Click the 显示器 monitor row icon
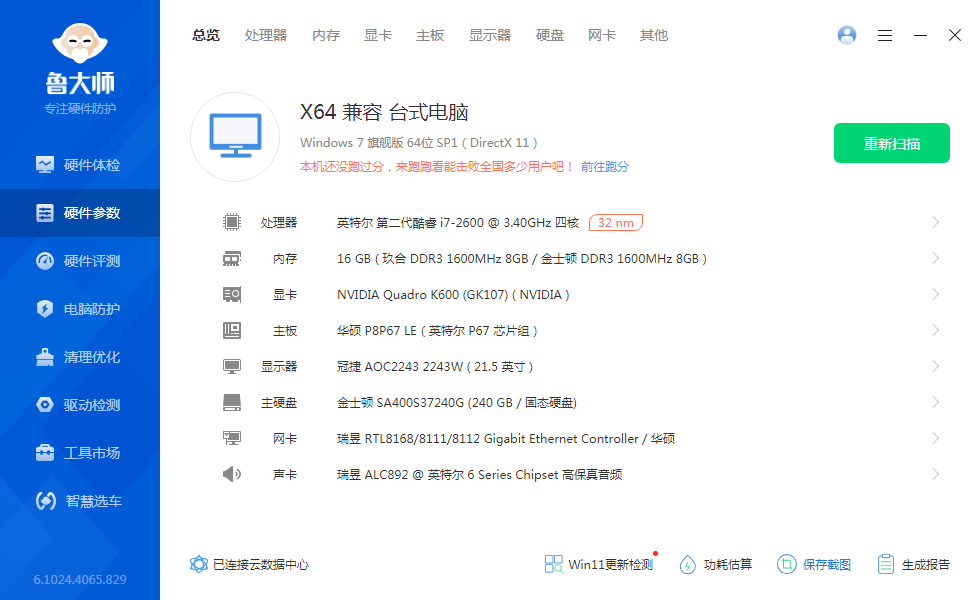This screenshot has height=600, width=980. 232,366
